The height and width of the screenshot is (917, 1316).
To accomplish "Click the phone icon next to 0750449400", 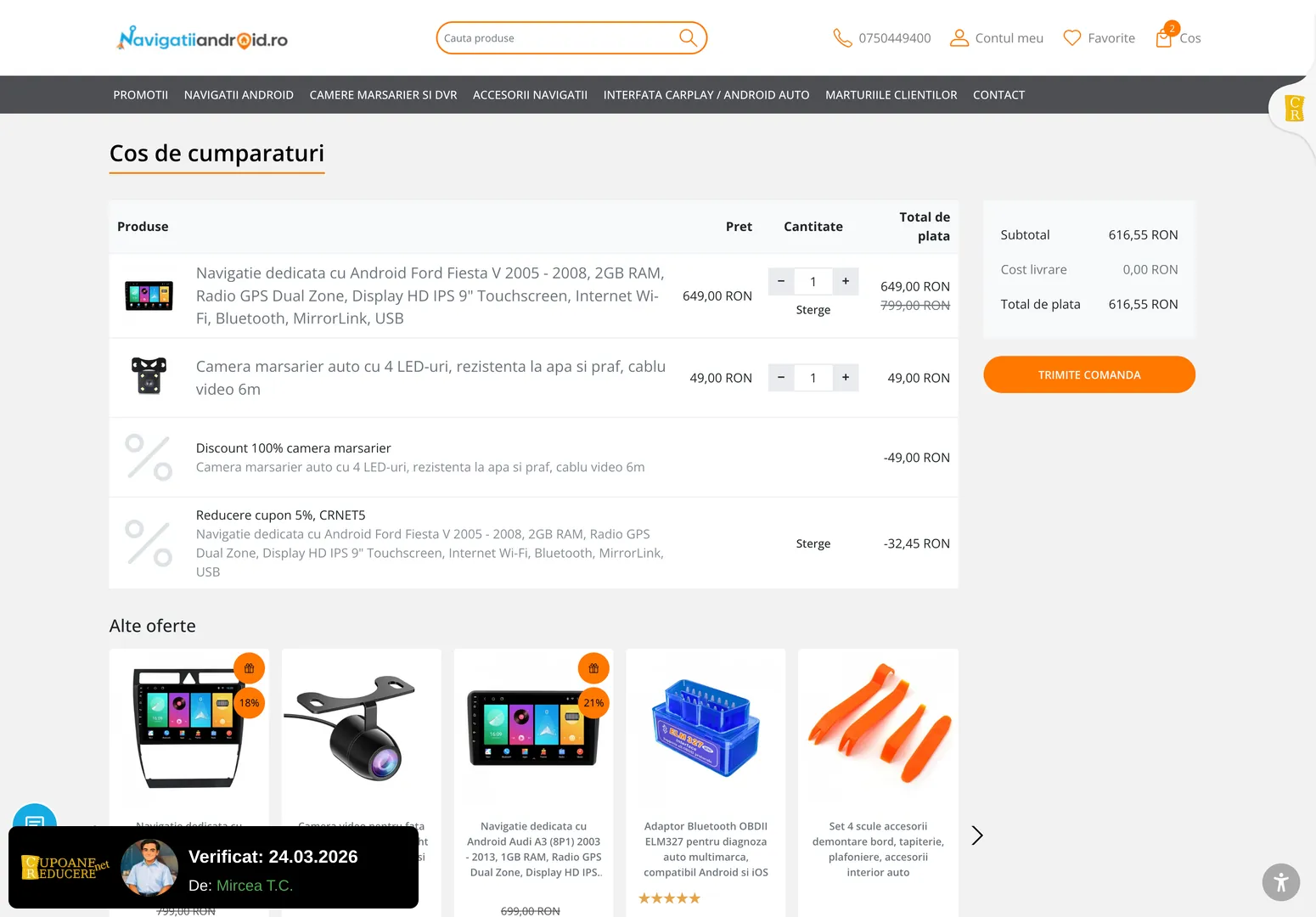I will tap(842, 38).
